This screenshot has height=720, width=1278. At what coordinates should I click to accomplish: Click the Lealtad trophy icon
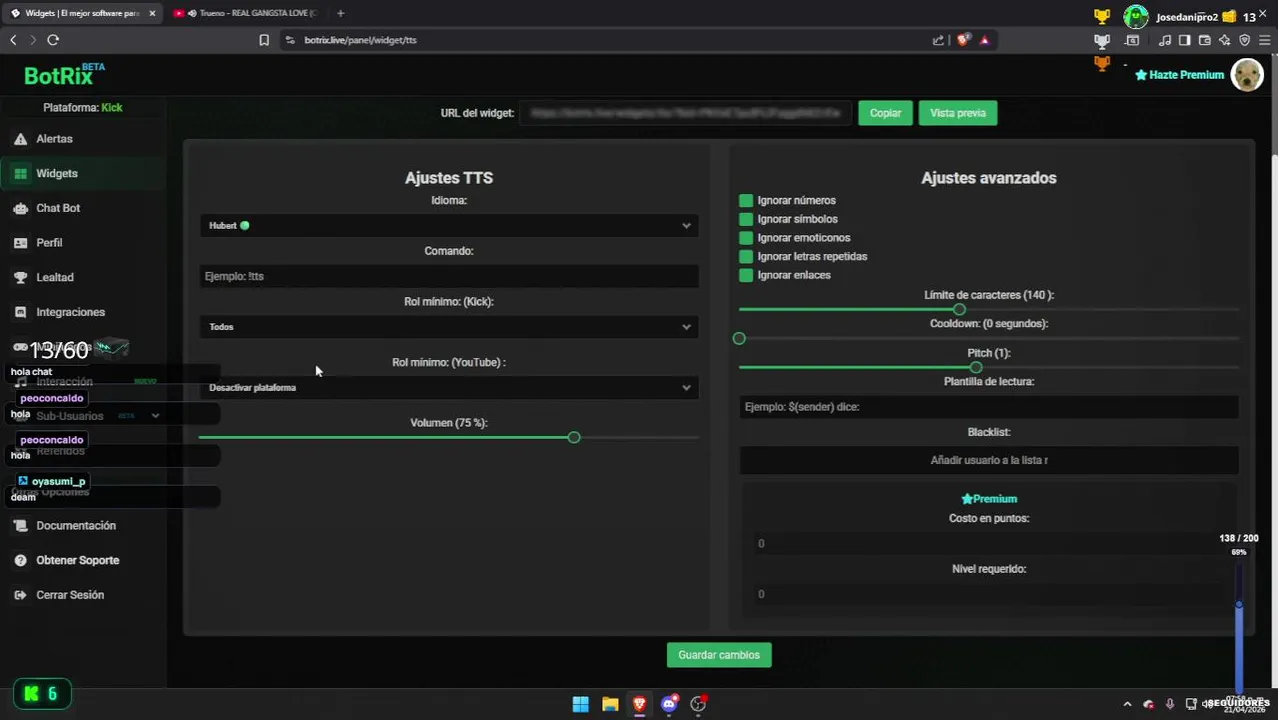tap(20, 277)
